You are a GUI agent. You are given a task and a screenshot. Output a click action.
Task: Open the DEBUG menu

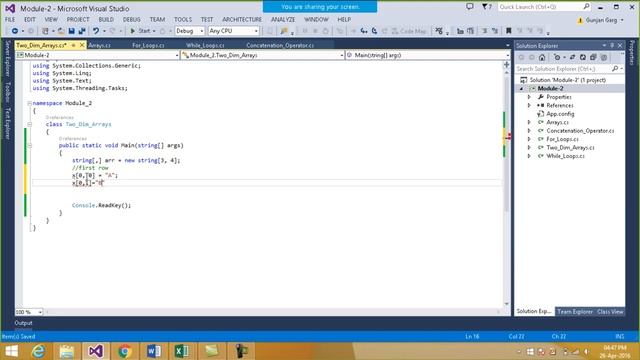(131, 19)
